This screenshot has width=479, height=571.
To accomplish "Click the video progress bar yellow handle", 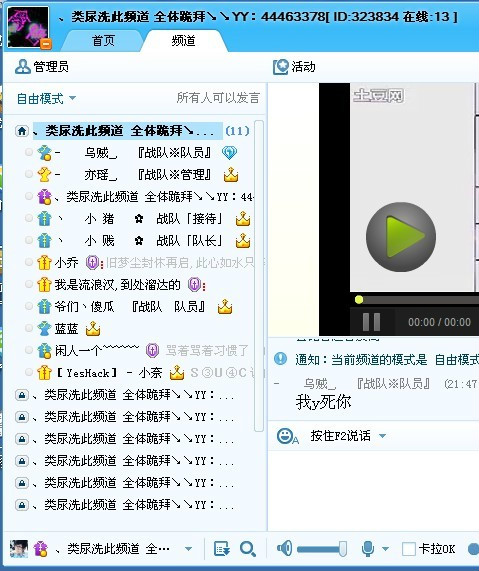I will tap(359, 300).
